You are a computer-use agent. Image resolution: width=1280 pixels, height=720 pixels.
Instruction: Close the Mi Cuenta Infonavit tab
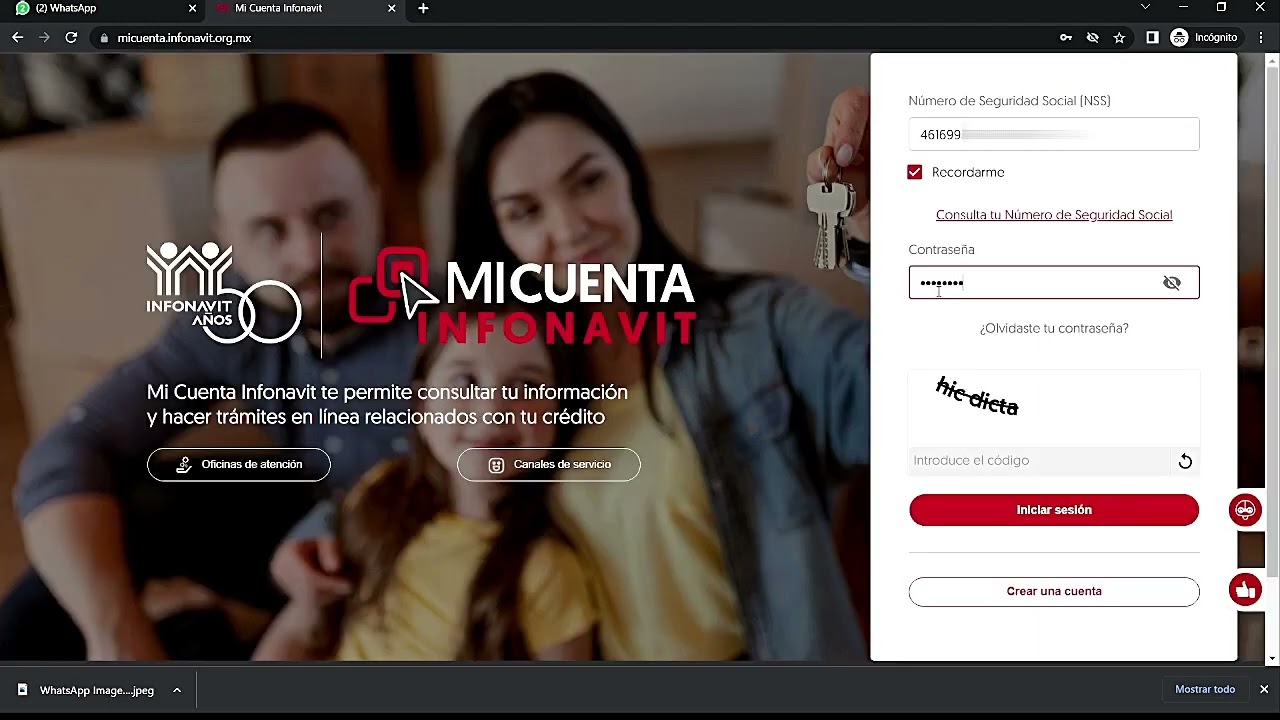click(x=392, y=8)
